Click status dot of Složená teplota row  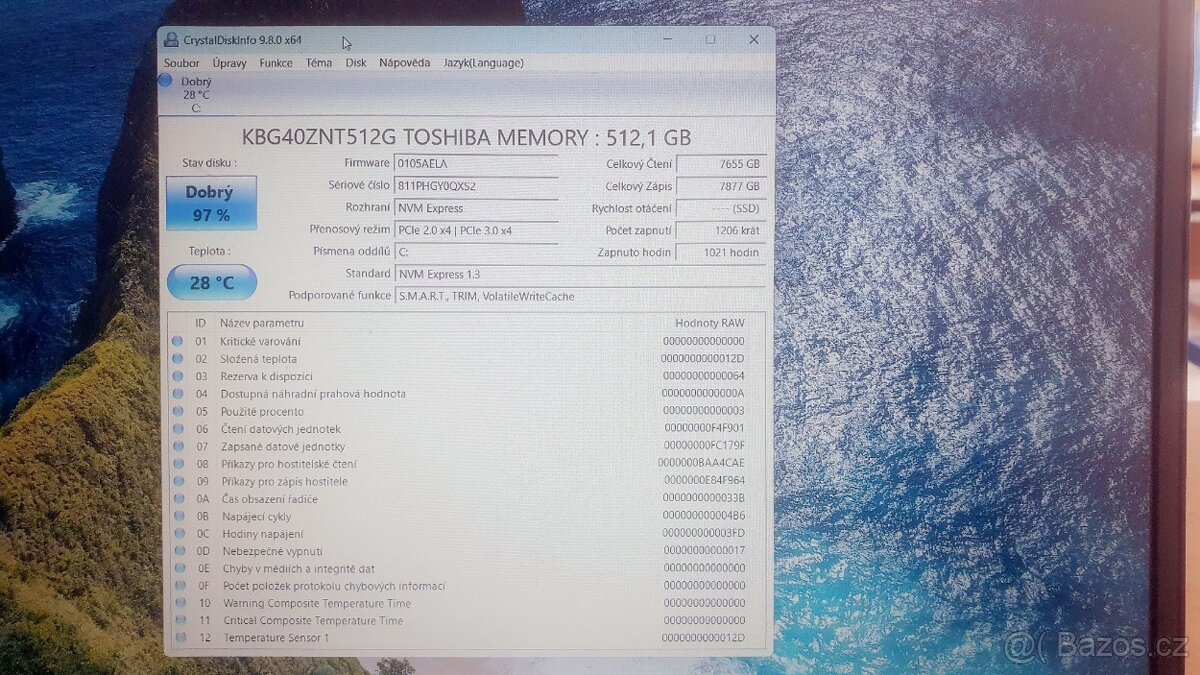coord(178,359)
